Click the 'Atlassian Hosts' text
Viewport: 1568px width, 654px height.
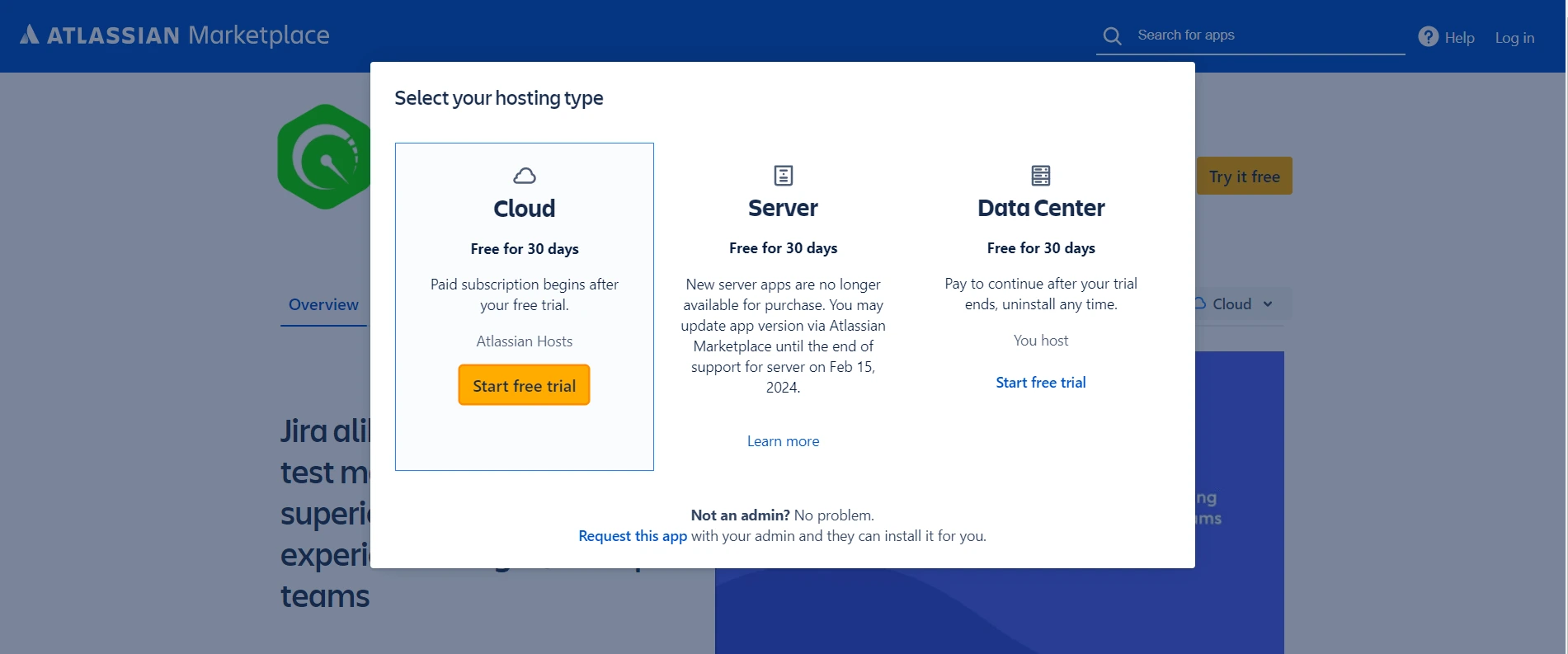(x=525, y=341)
